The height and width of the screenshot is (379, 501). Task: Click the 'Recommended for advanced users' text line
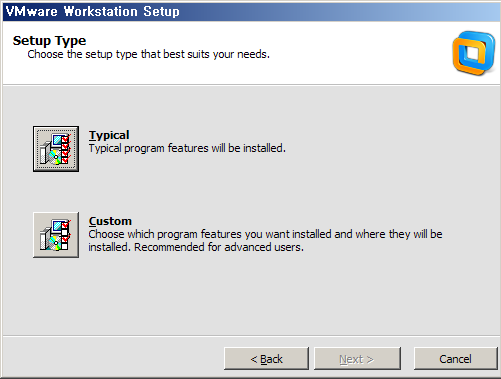(219, 247)
